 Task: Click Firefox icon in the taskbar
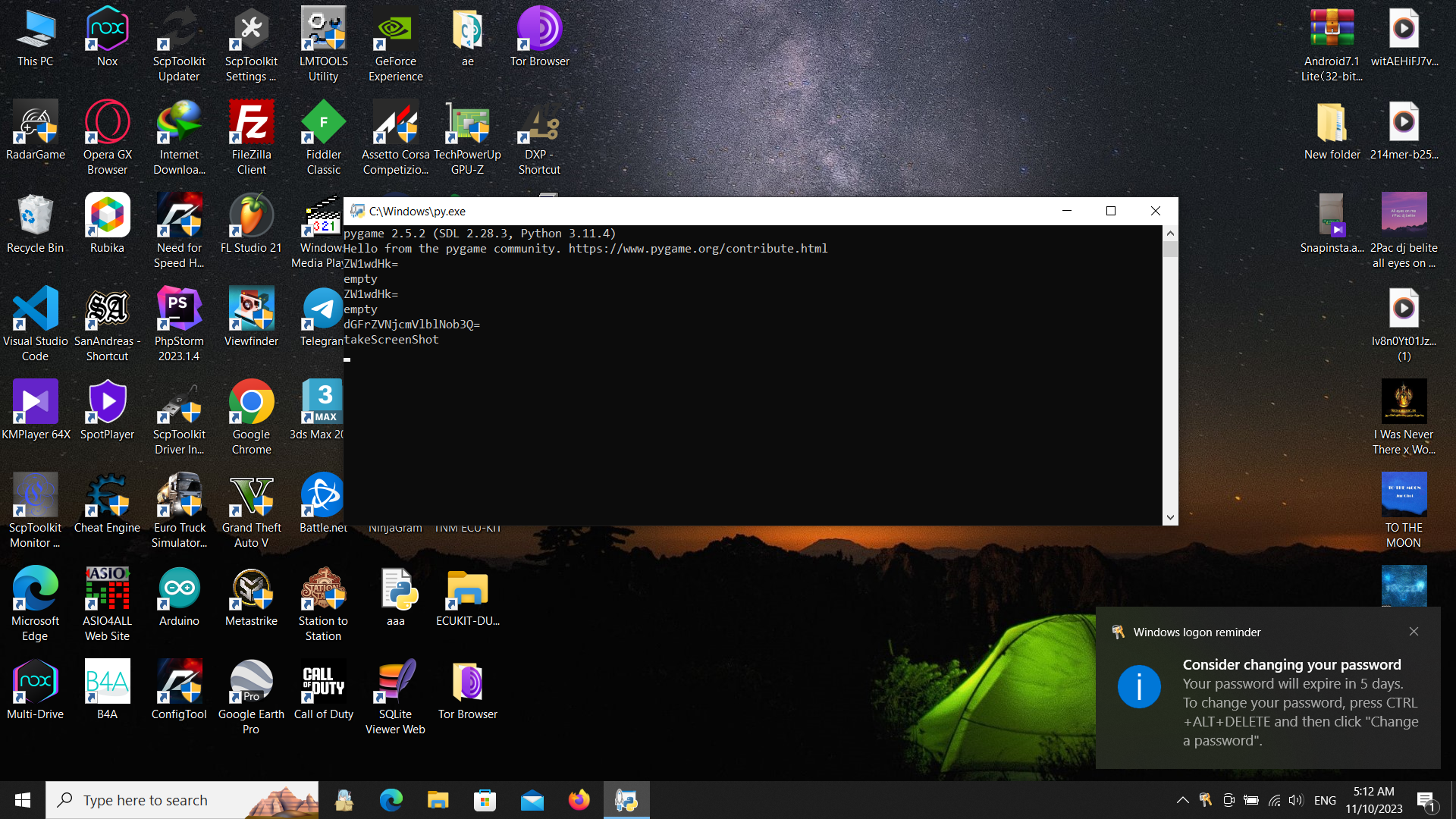[x=579, y=800]
